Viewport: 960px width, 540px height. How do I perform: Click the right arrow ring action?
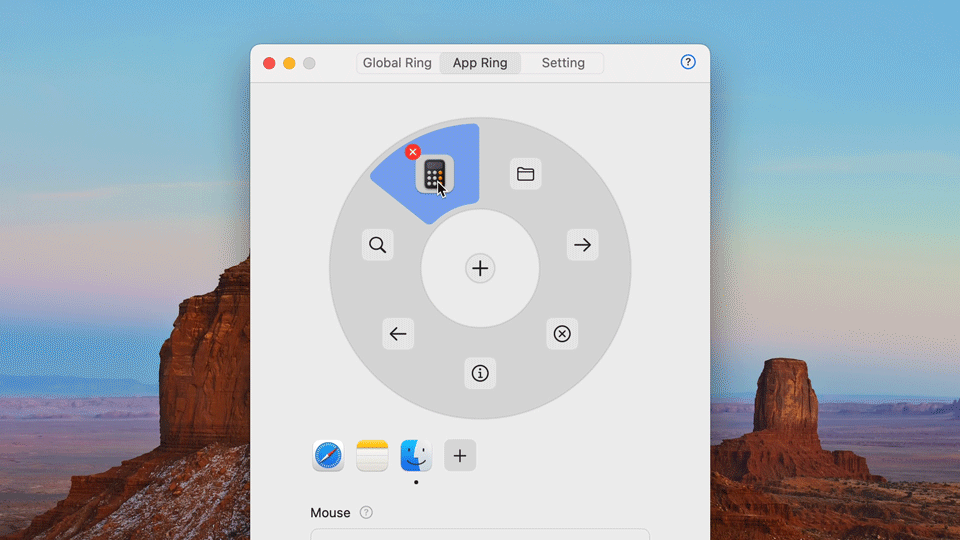coord(582,245)
